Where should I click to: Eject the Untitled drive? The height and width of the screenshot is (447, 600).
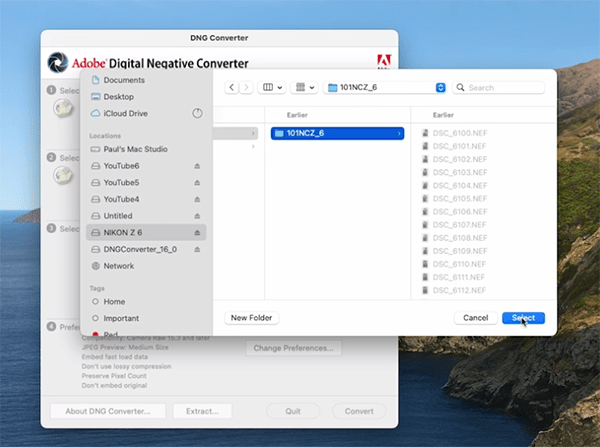[x=197, y=216]
